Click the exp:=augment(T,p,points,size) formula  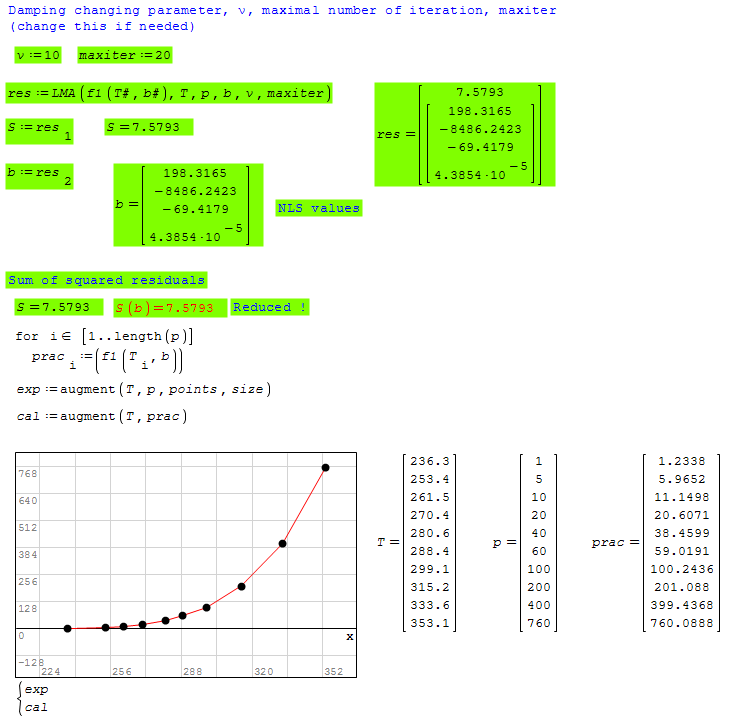tap(144, 388)
